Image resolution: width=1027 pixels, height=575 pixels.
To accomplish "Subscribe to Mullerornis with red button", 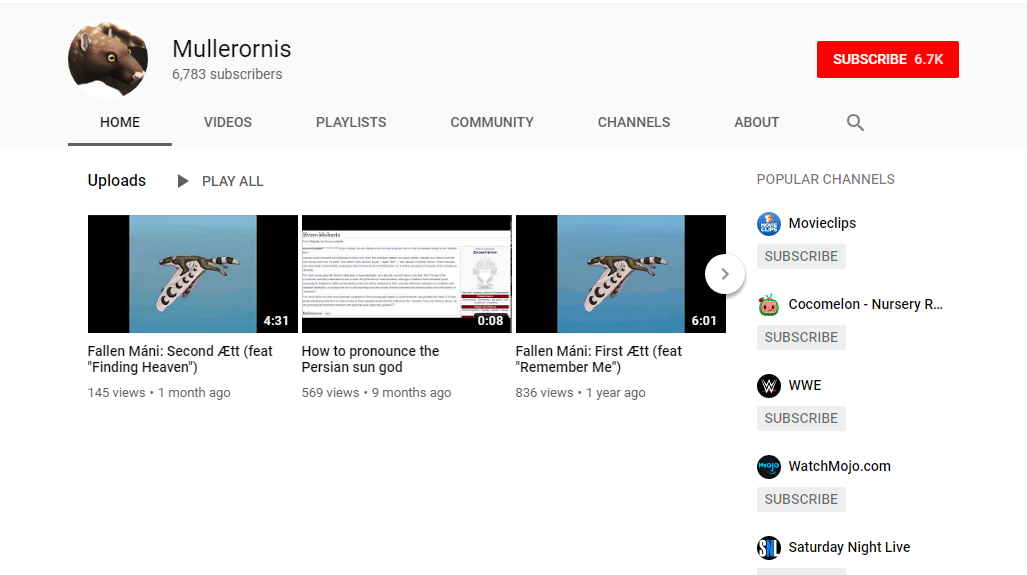I will tap(887, 60).
